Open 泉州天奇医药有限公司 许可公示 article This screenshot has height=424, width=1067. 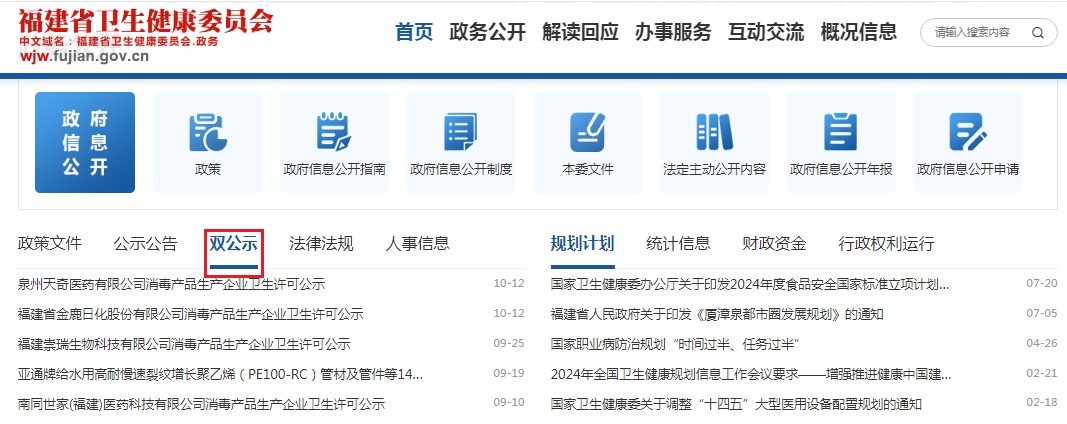[171, 284]
